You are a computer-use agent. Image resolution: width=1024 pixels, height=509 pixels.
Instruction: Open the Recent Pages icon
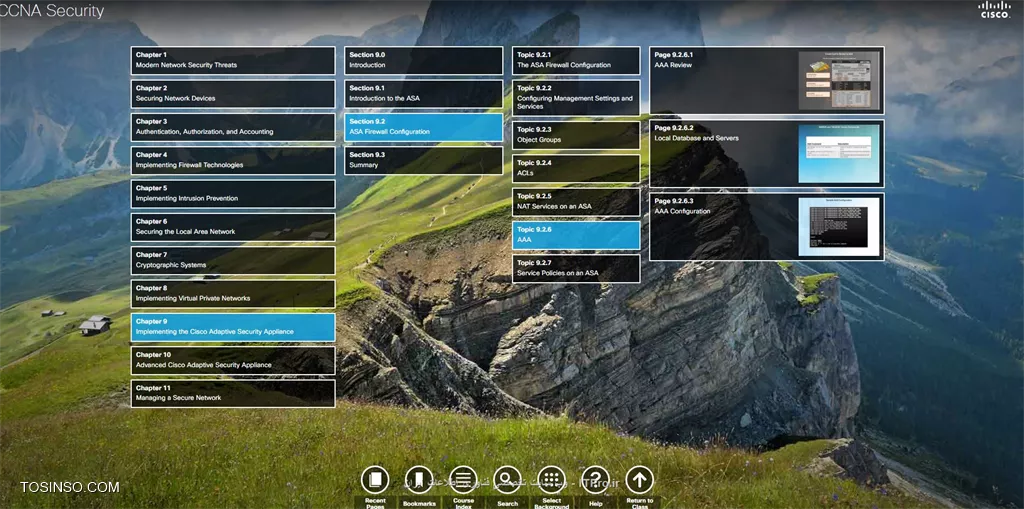coord(375,480)
